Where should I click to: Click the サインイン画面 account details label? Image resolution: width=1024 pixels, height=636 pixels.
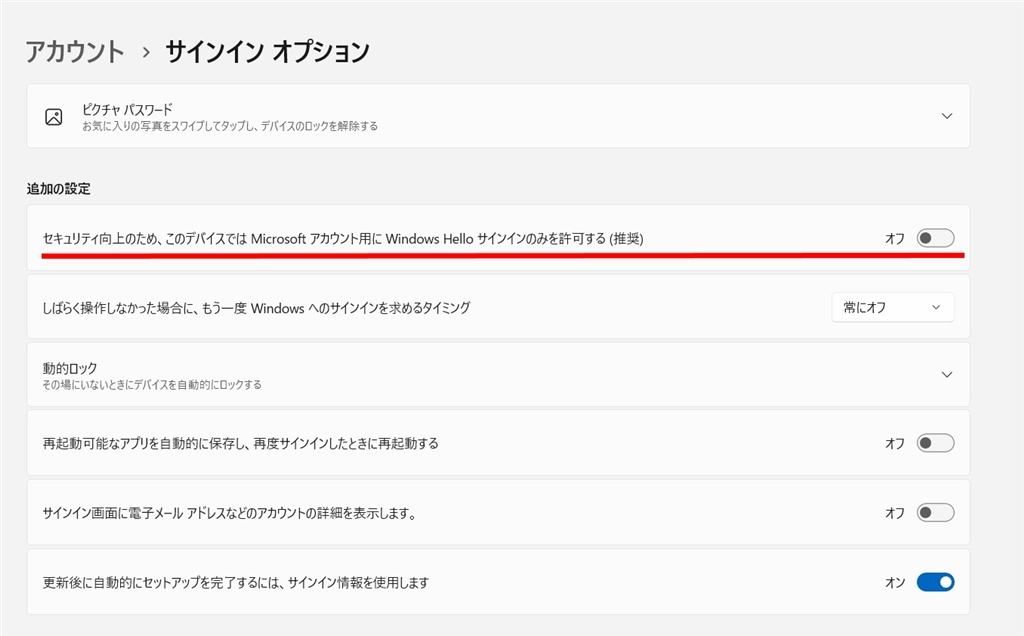point(229,513)
